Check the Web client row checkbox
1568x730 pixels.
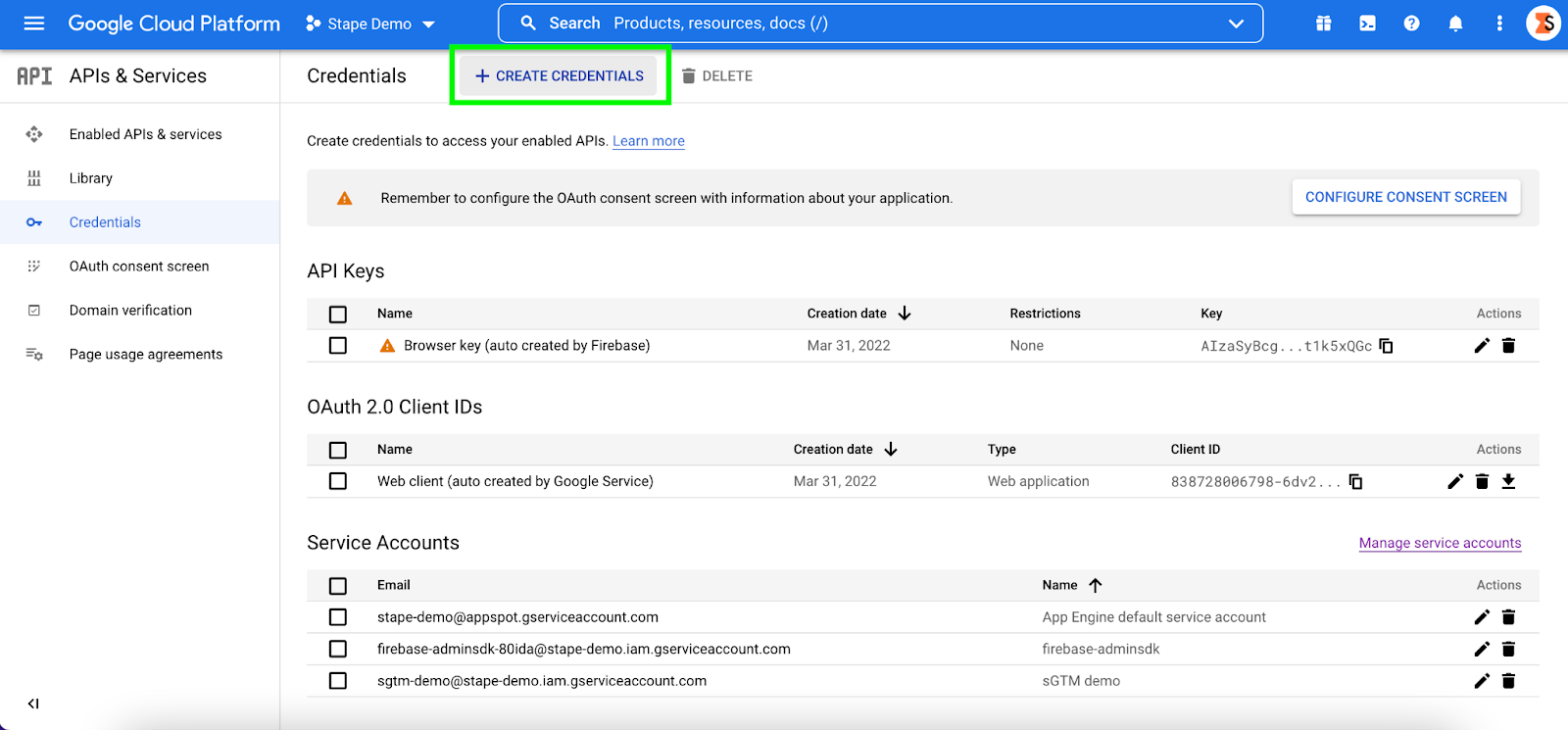[x=338, y=481]
